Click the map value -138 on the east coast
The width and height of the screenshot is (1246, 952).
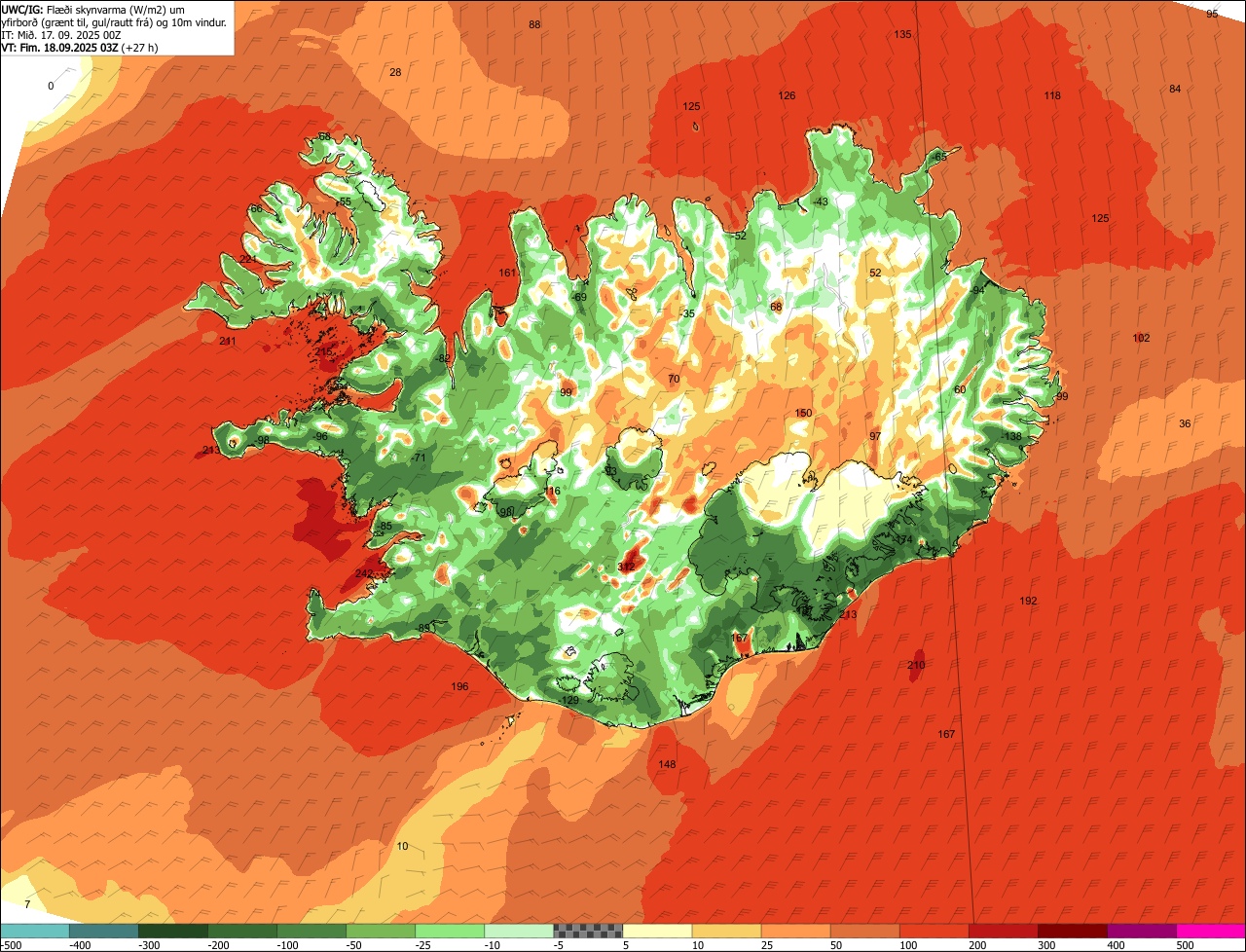[x=1011, y=436]
